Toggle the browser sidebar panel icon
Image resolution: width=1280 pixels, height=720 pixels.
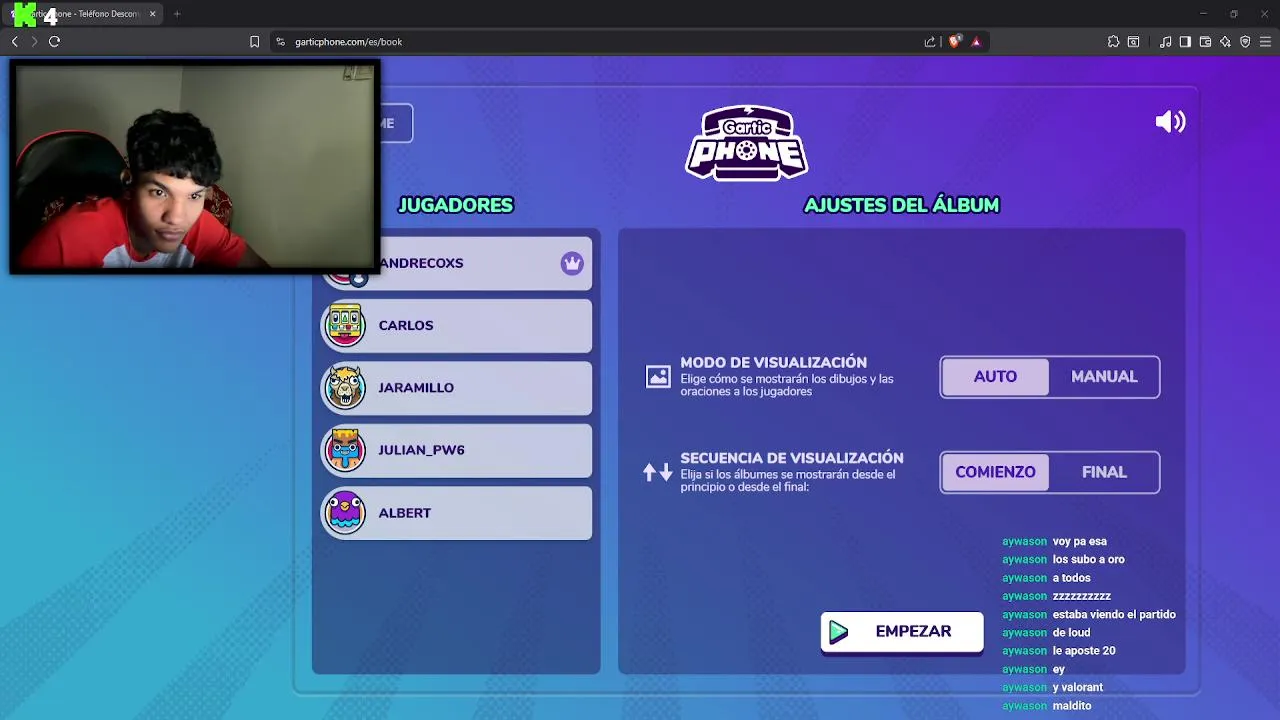1185,42
